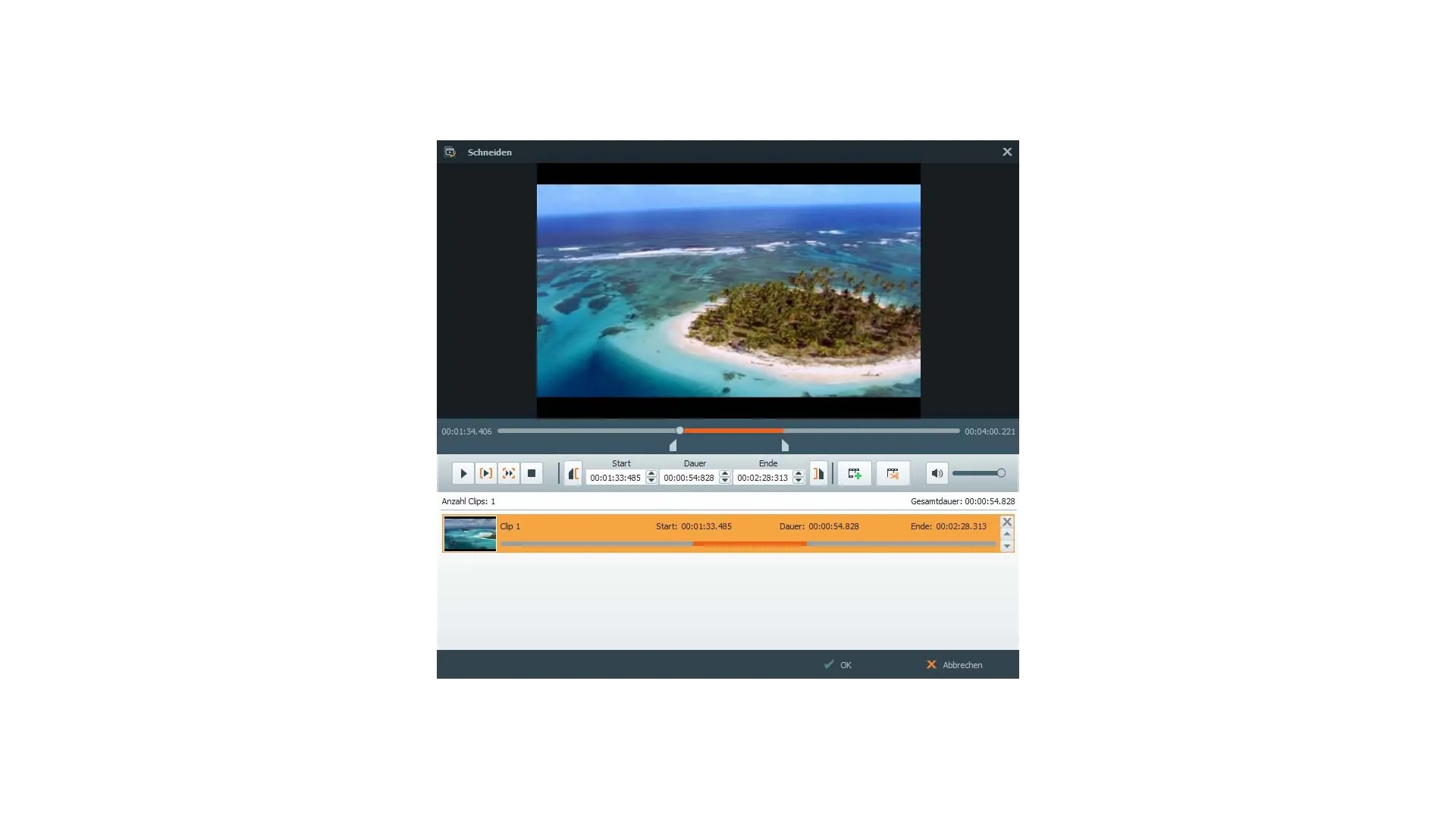Click the Abbrechen button
The width and height of the screenshot is (1456, 819).
click(954, 665)
